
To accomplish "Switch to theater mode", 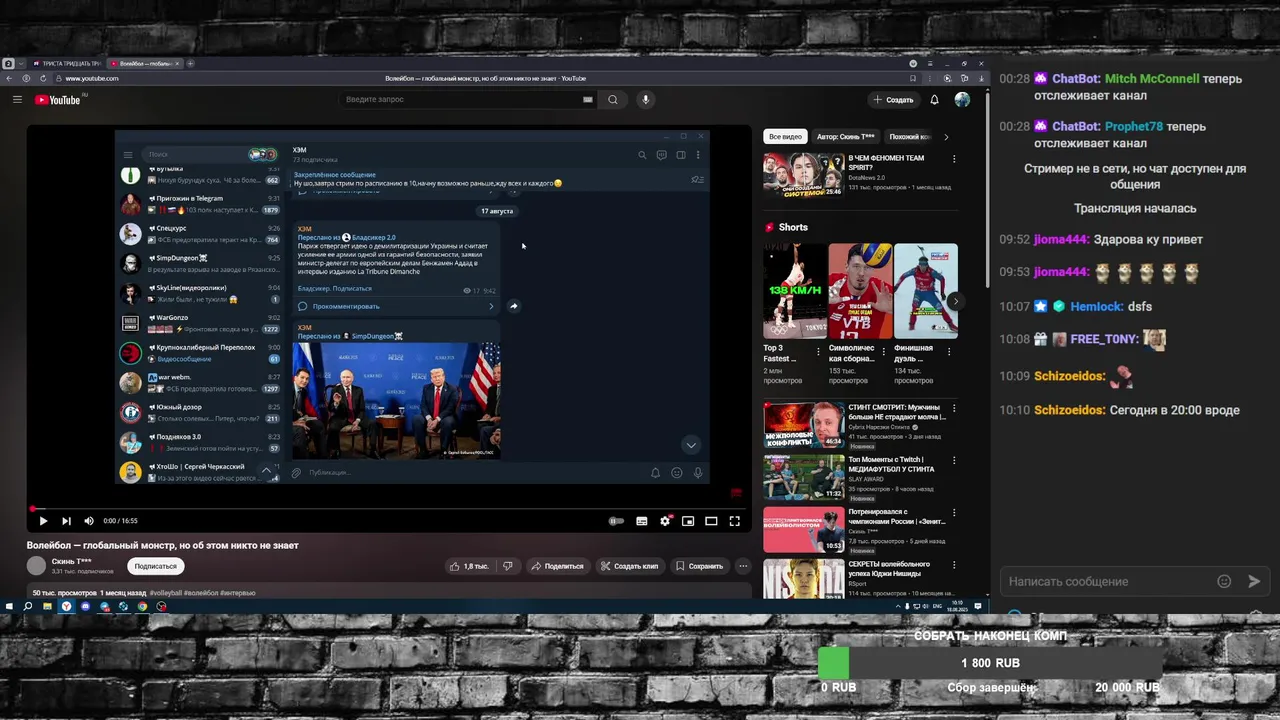I will tap(711, 521).
